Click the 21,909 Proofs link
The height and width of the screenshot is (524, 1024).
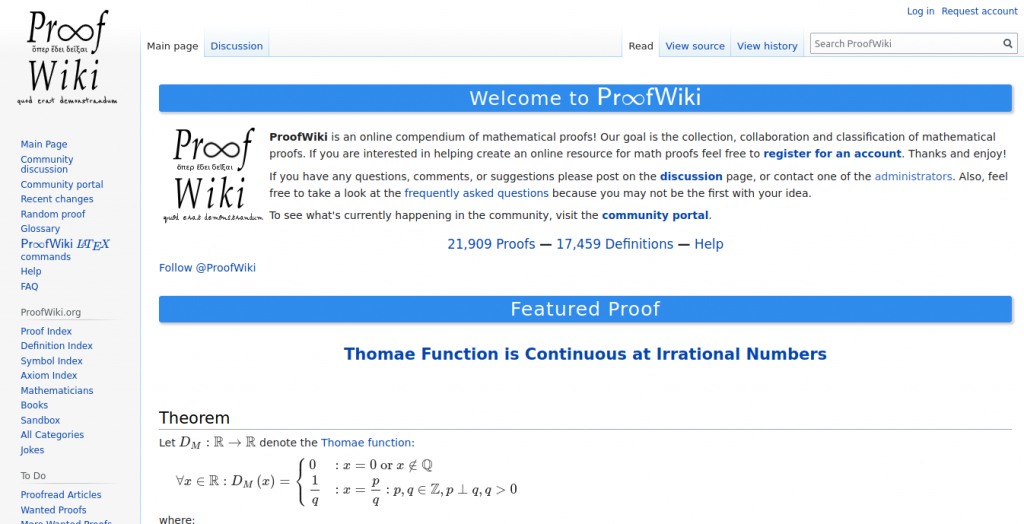(x=491, y=244)
